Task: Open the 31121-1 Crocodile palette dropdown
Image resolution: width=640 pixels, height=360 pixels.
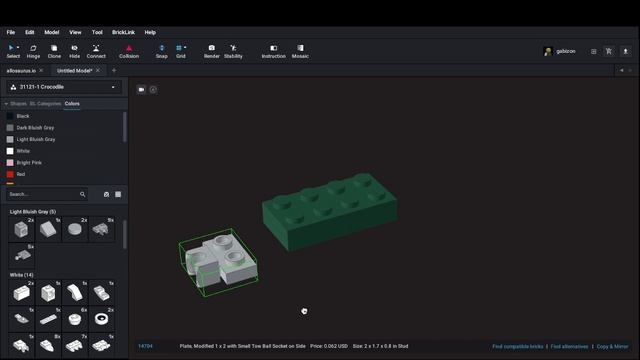Action: pos(64,87)
